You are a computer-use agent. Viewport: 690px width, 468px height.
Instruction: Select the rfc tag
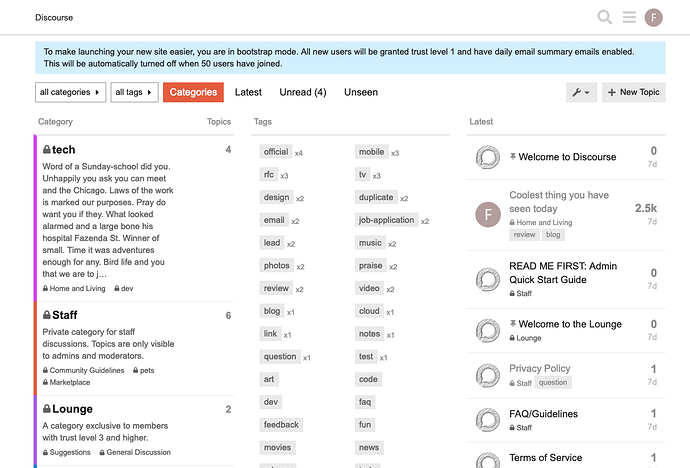(269, 175)
